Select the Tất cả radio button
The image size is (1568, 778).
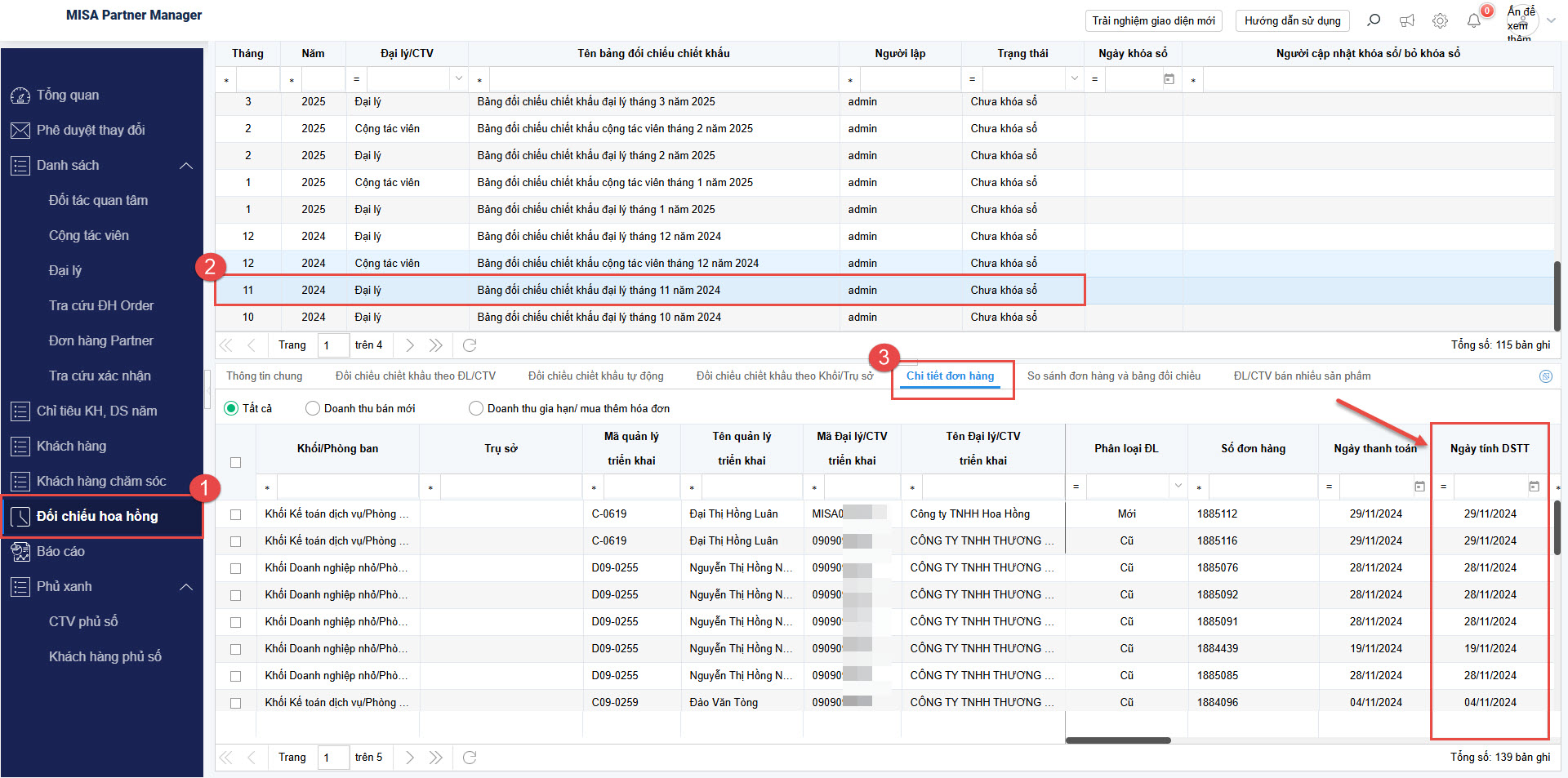[231, 408]
